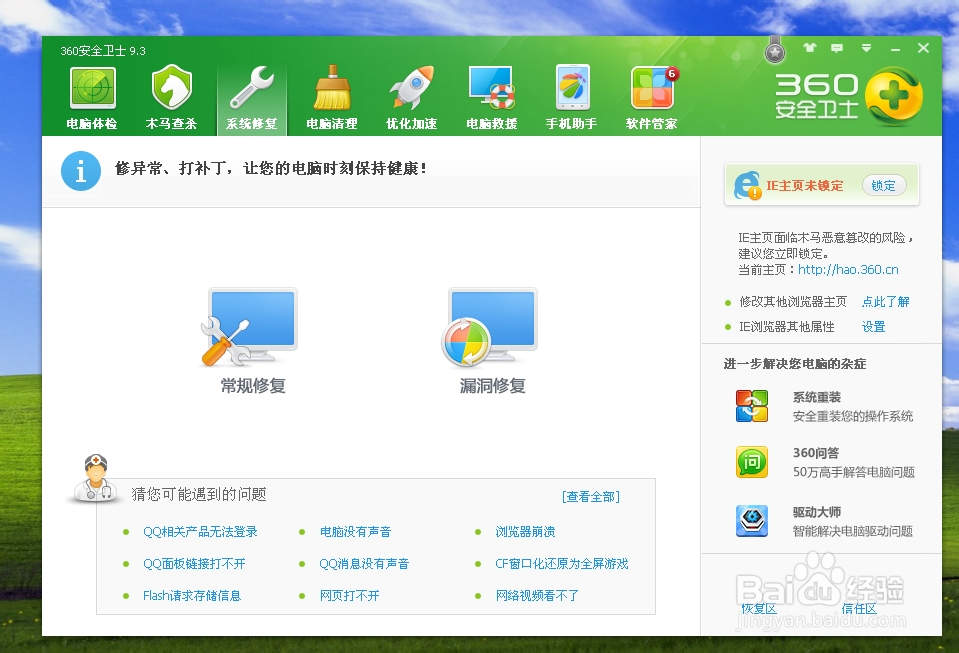Open QQ相关产品无法登录 problem link
959x653 pixels.
(x=200, y=532)
